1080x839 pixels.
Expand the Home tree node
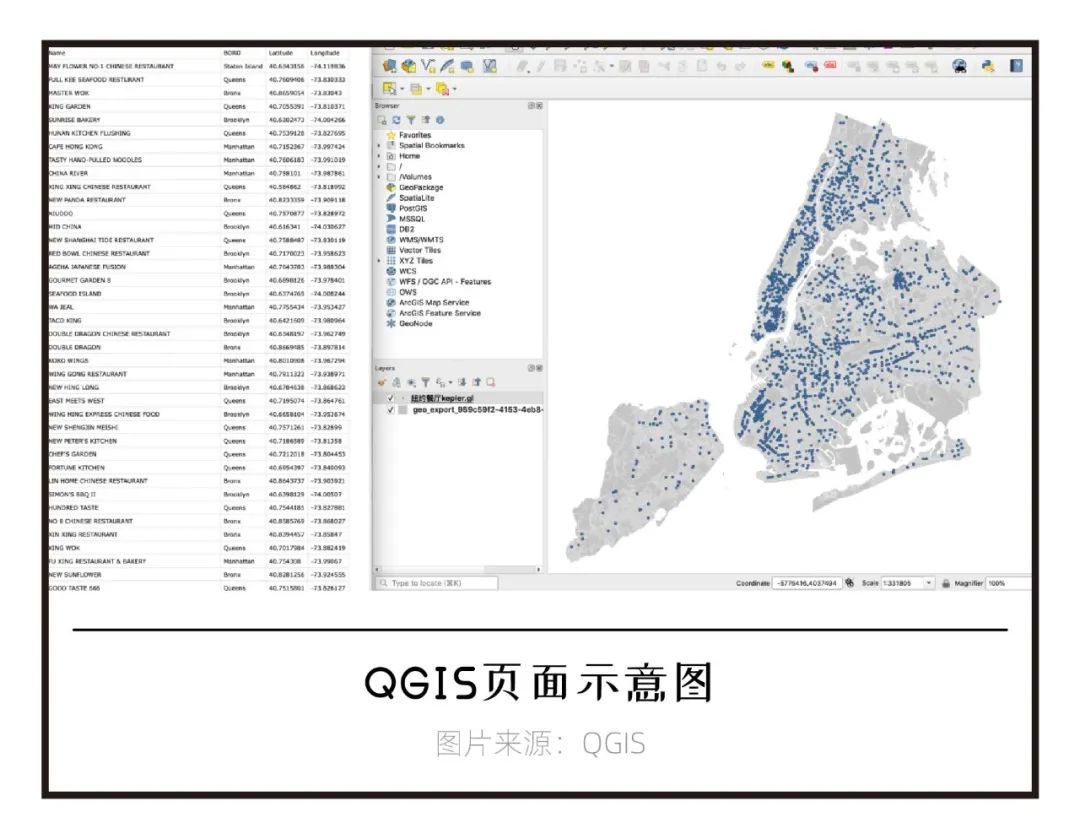pyautogui.click(x=379, y=156)
